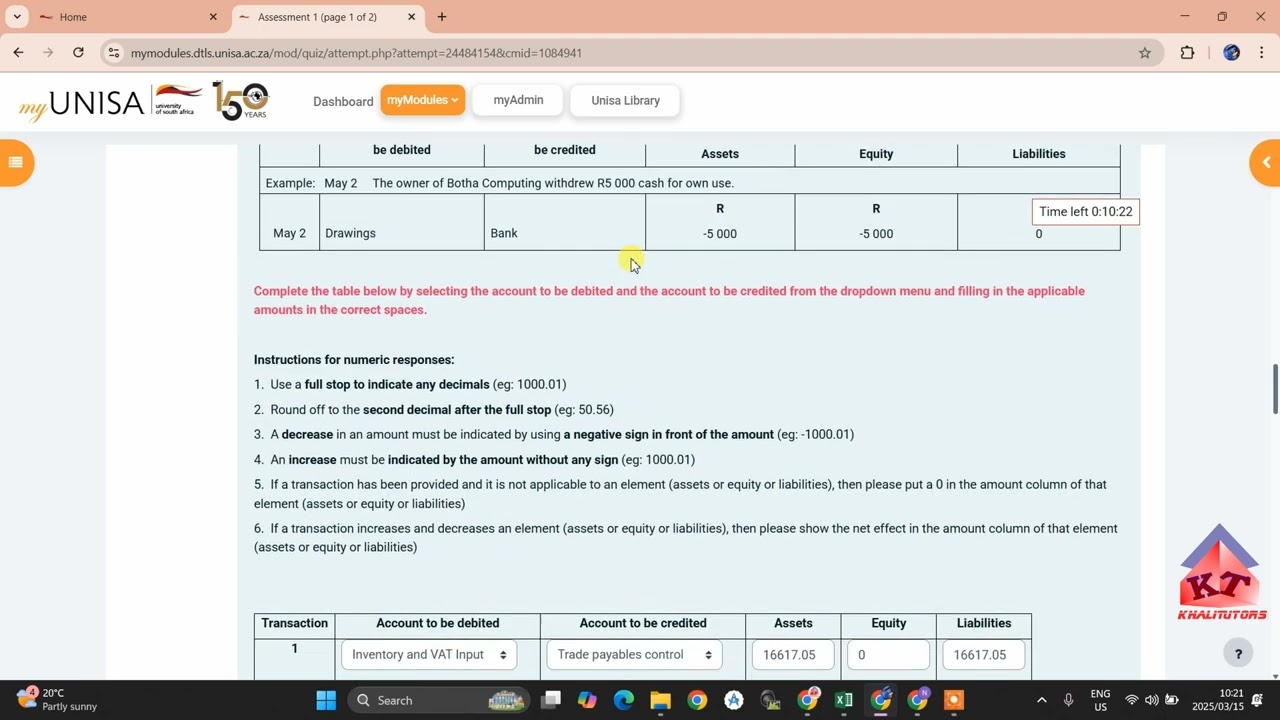This screenshot has height=720, width=1280.
Task: Click Instructions for numeric responses heading
Action: pyautogui.click(x=354, y=360)
